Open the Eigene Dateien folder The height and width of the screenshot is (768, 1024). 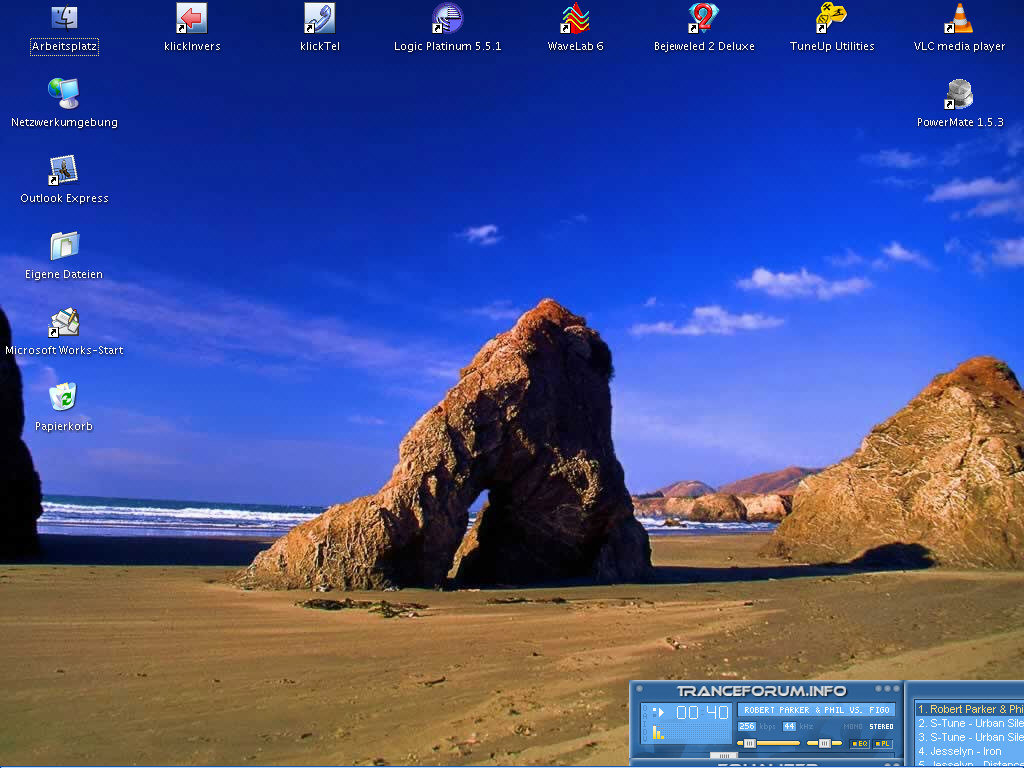(64, 247)
